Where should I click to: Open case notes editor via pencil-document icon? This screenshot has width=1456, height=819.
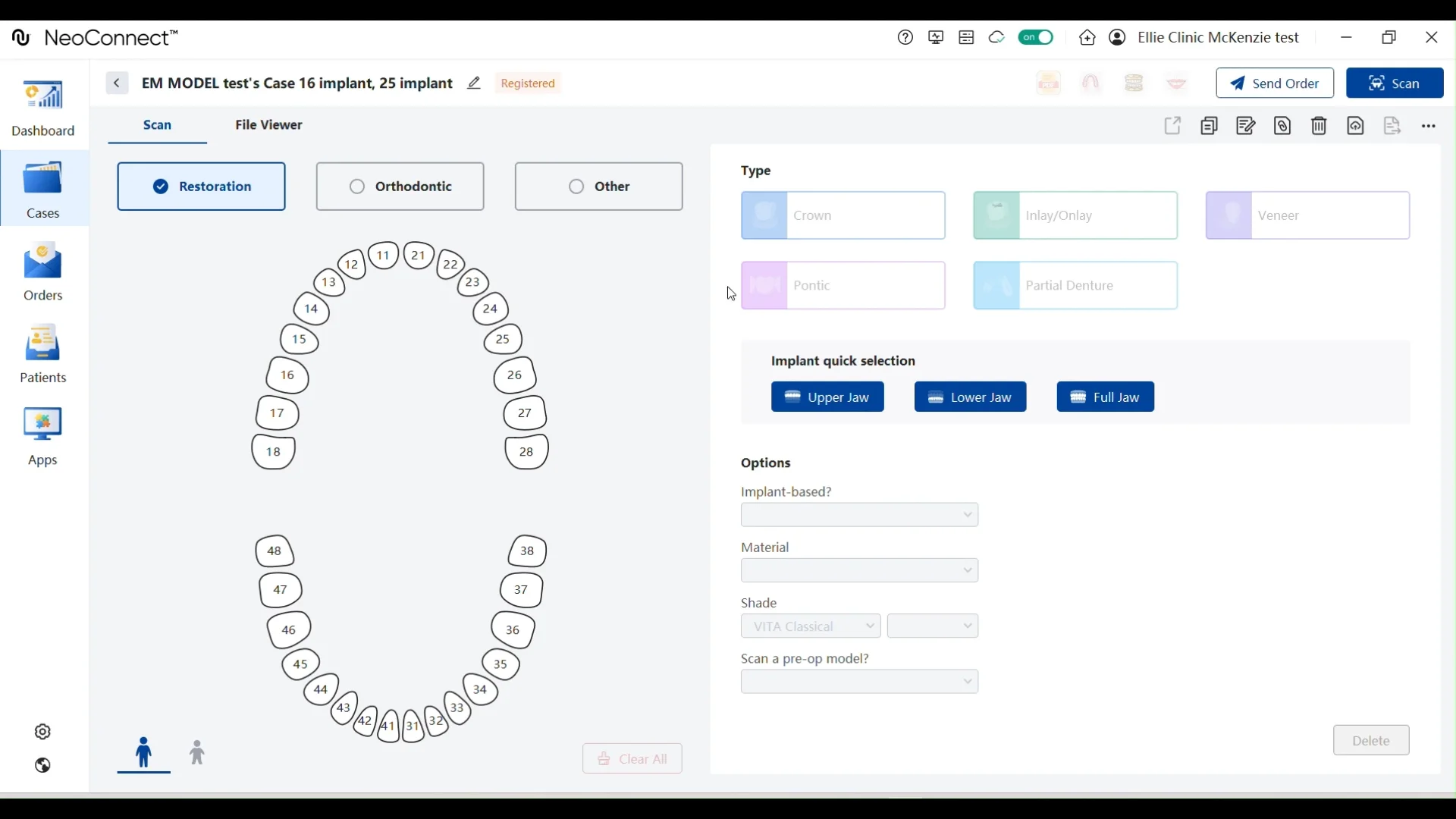coord(1245,126)
